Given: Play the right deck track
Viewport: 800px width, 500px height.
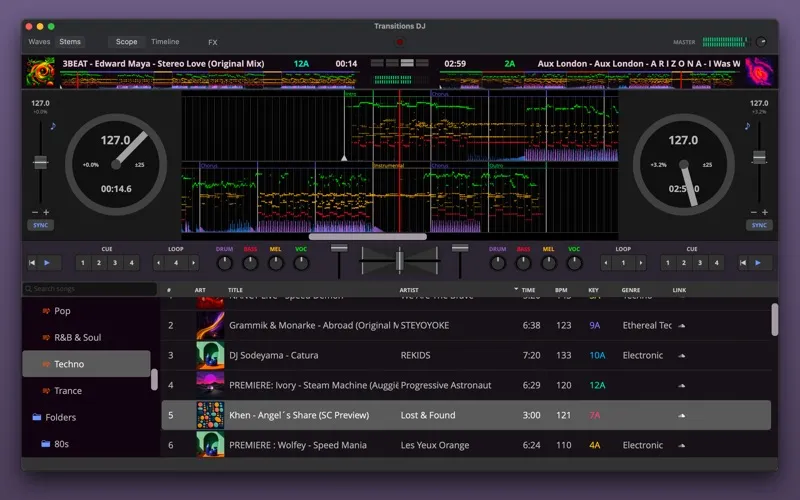Looking at the screenshot, I should point(758,263).
